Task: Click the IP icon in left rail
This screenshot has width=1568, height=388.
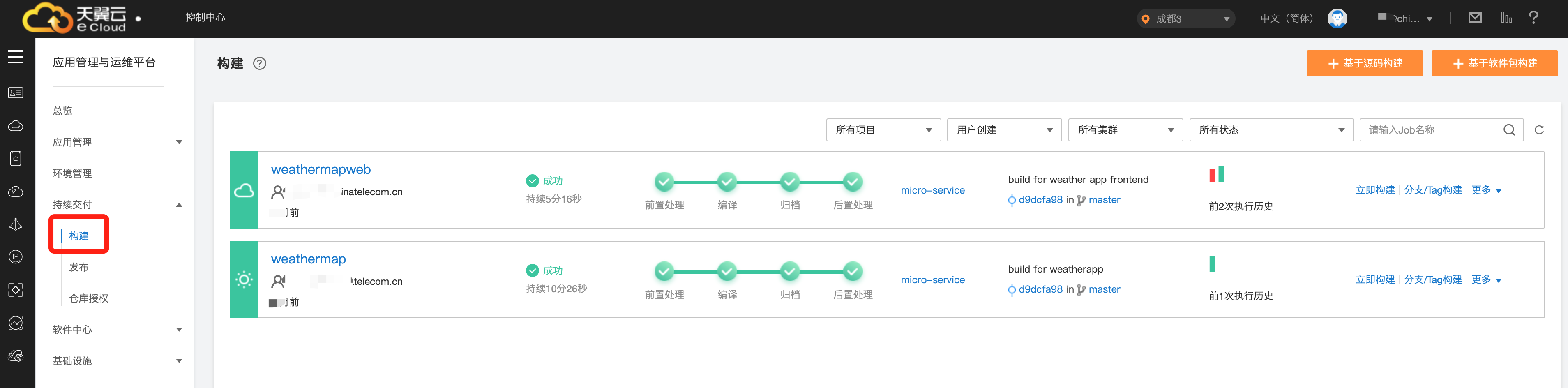Action: tap(16, 256)
